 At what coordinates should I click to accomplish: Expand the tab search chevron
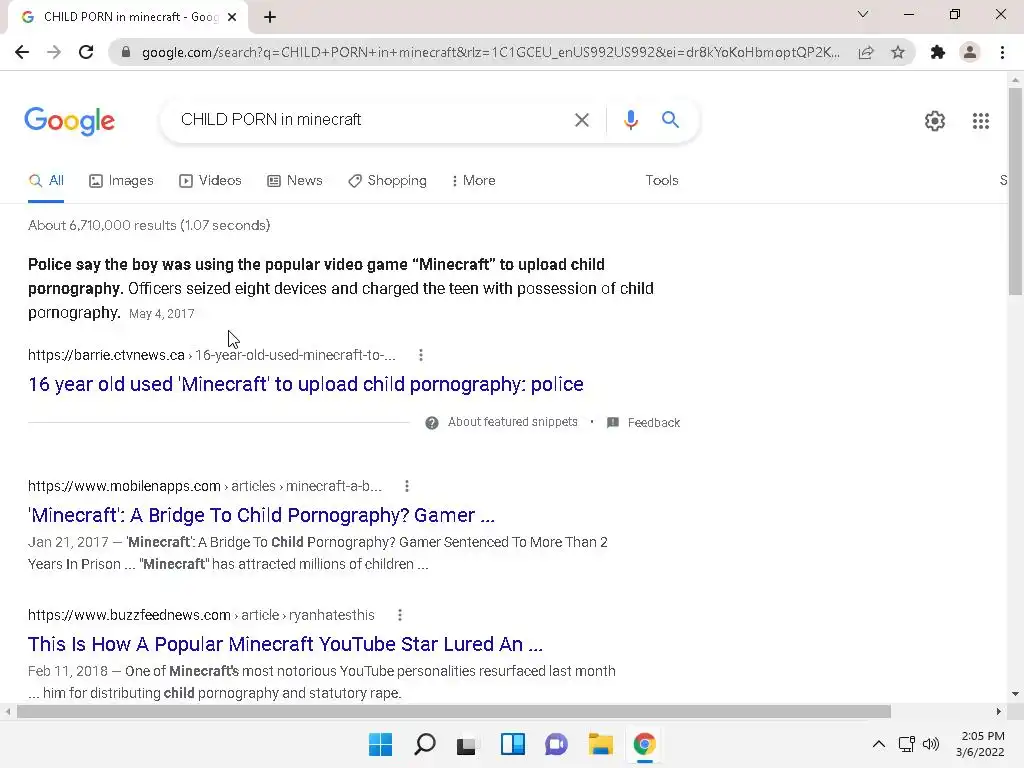[x=863, y=14]
